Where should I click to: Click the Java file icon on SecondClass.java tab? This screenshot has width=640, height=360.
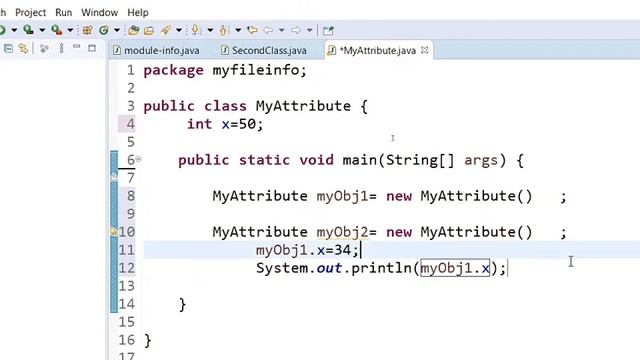coord(224,50)
